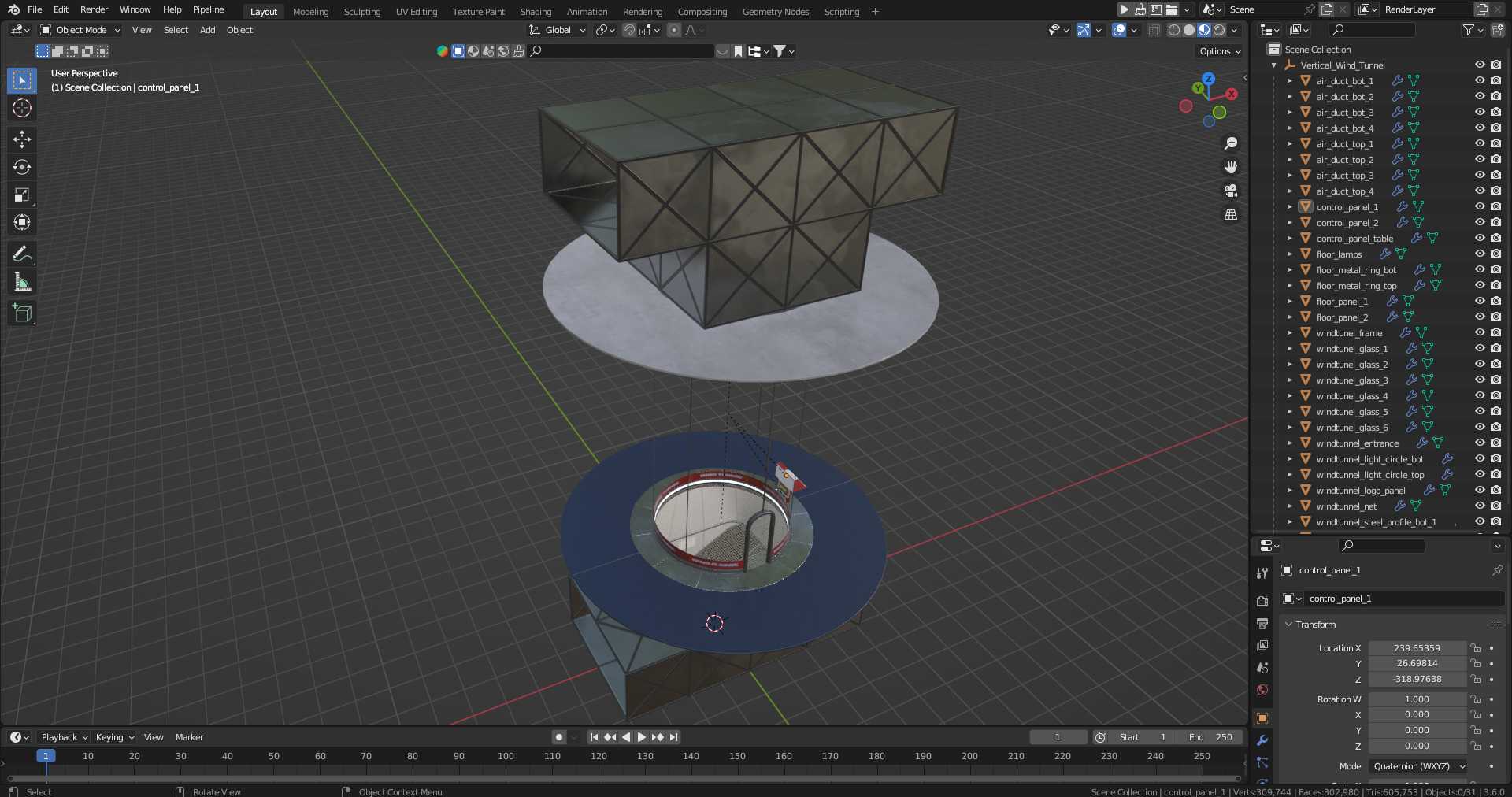Switch orthographic perspective grid icon

click(1230, 214)
